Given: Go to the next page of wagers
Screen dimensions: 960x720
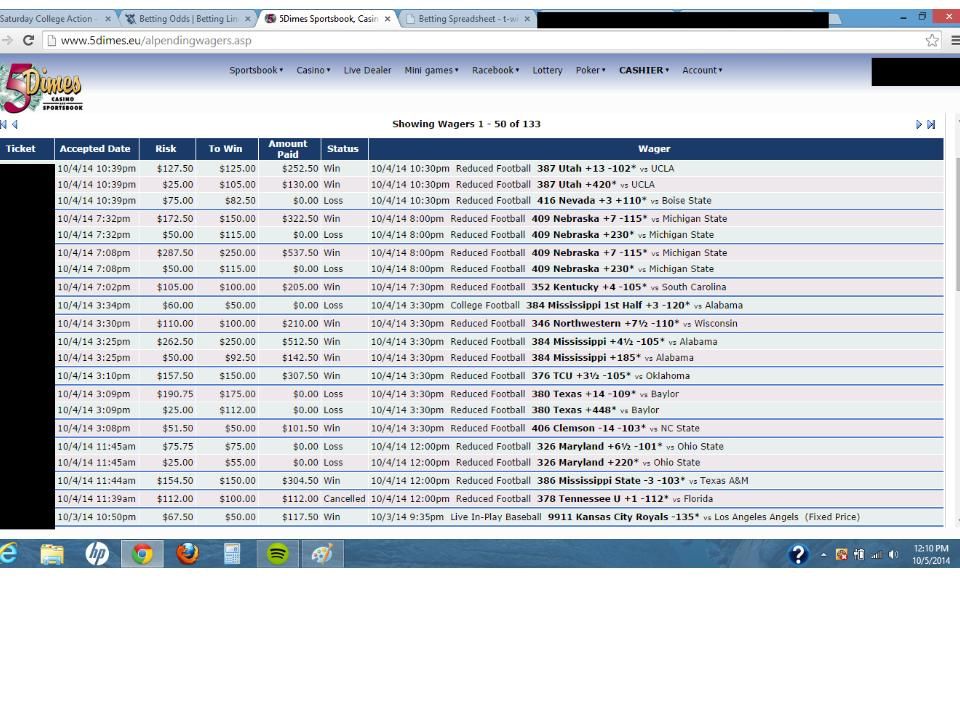Looking at the screenshot, I should click(x=918, y=124).
